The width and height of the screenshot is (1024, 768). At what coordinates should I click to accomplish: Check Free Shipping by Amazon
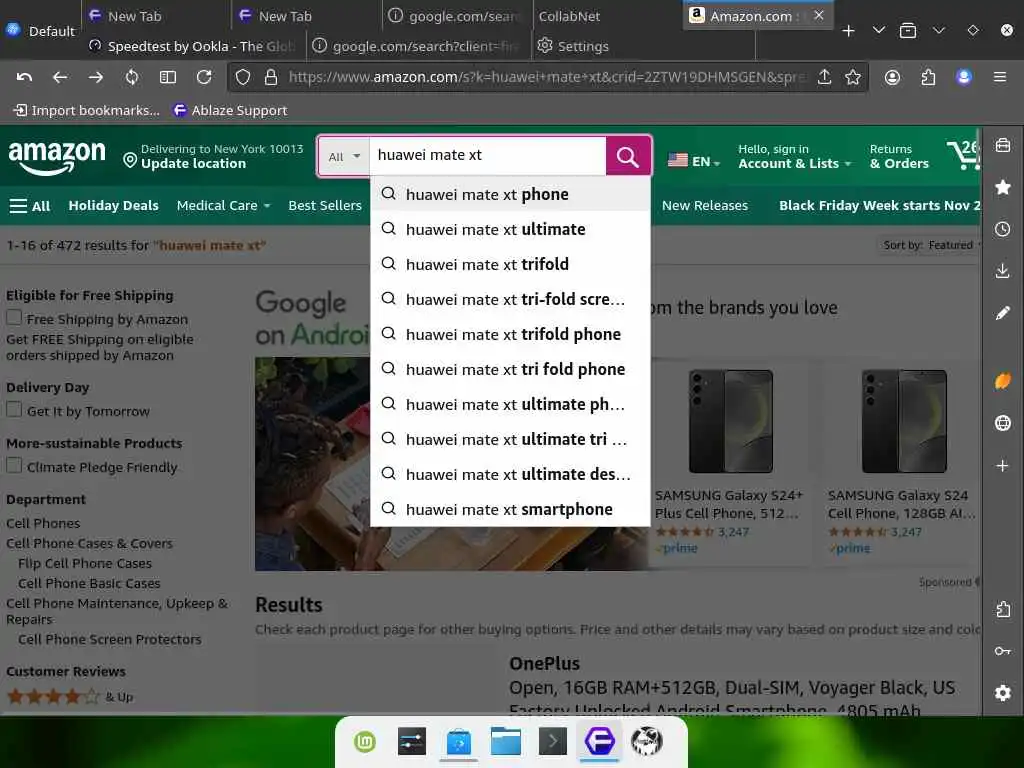pyautogui.click(x=14, y=318)
